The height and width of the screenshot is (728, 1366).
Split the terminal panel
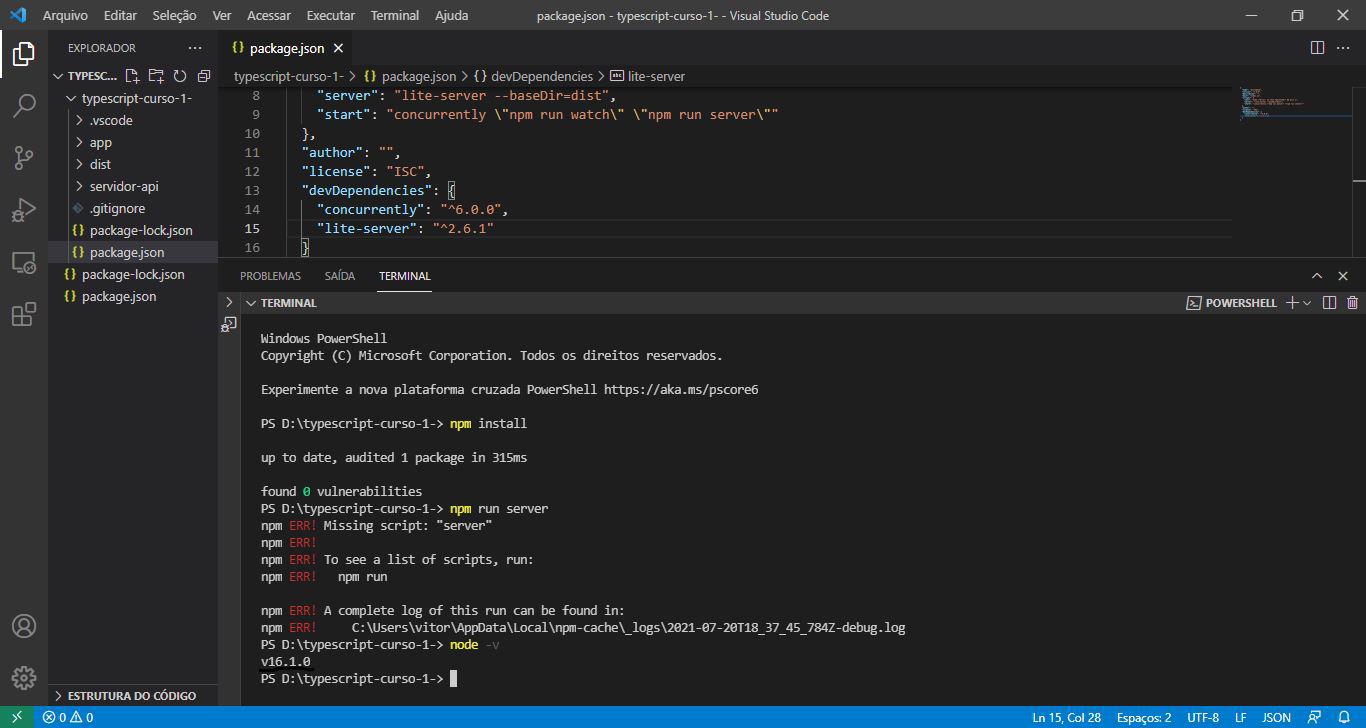[x=1329, y=303]
